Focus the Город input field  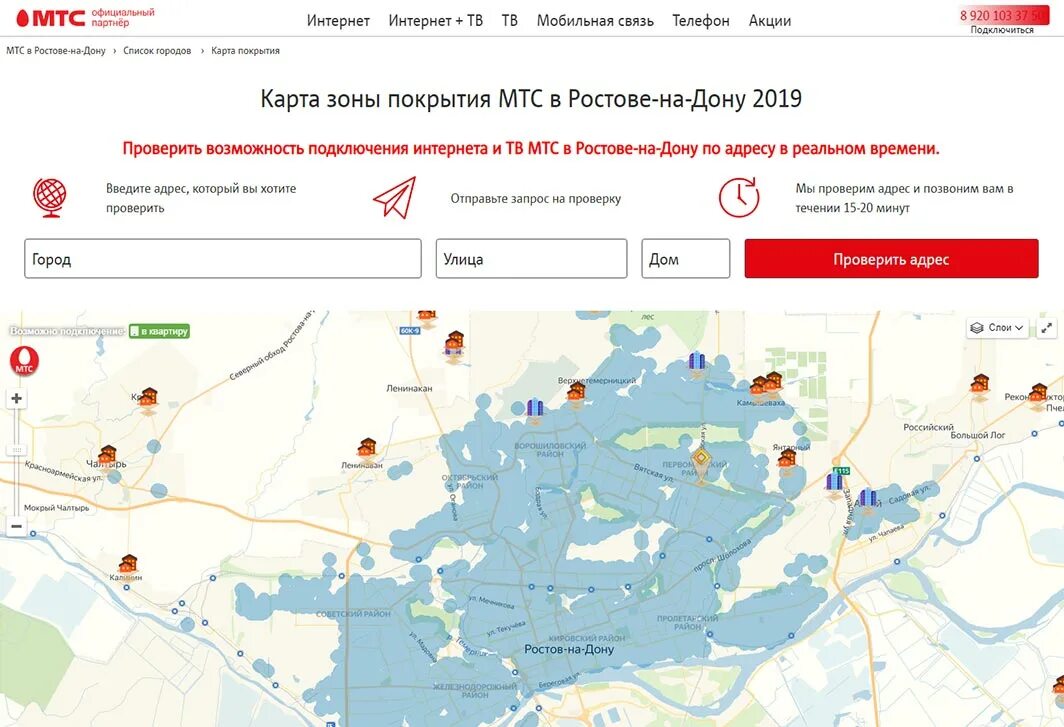click(223, 259)
